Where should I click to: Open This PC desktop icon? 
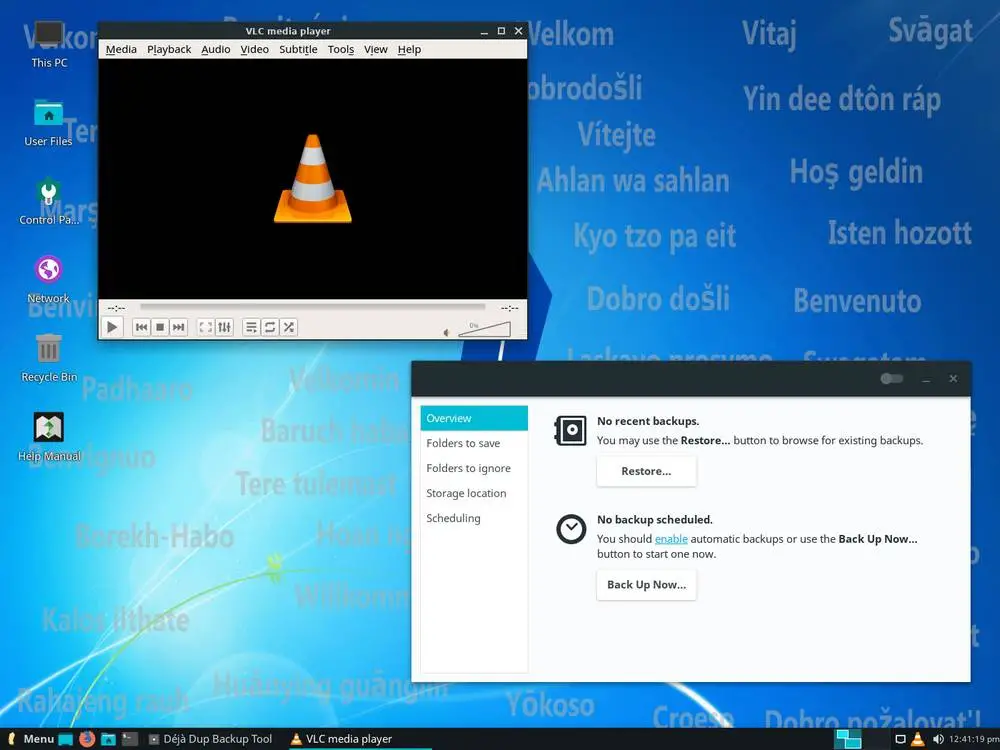pos(48,43)
